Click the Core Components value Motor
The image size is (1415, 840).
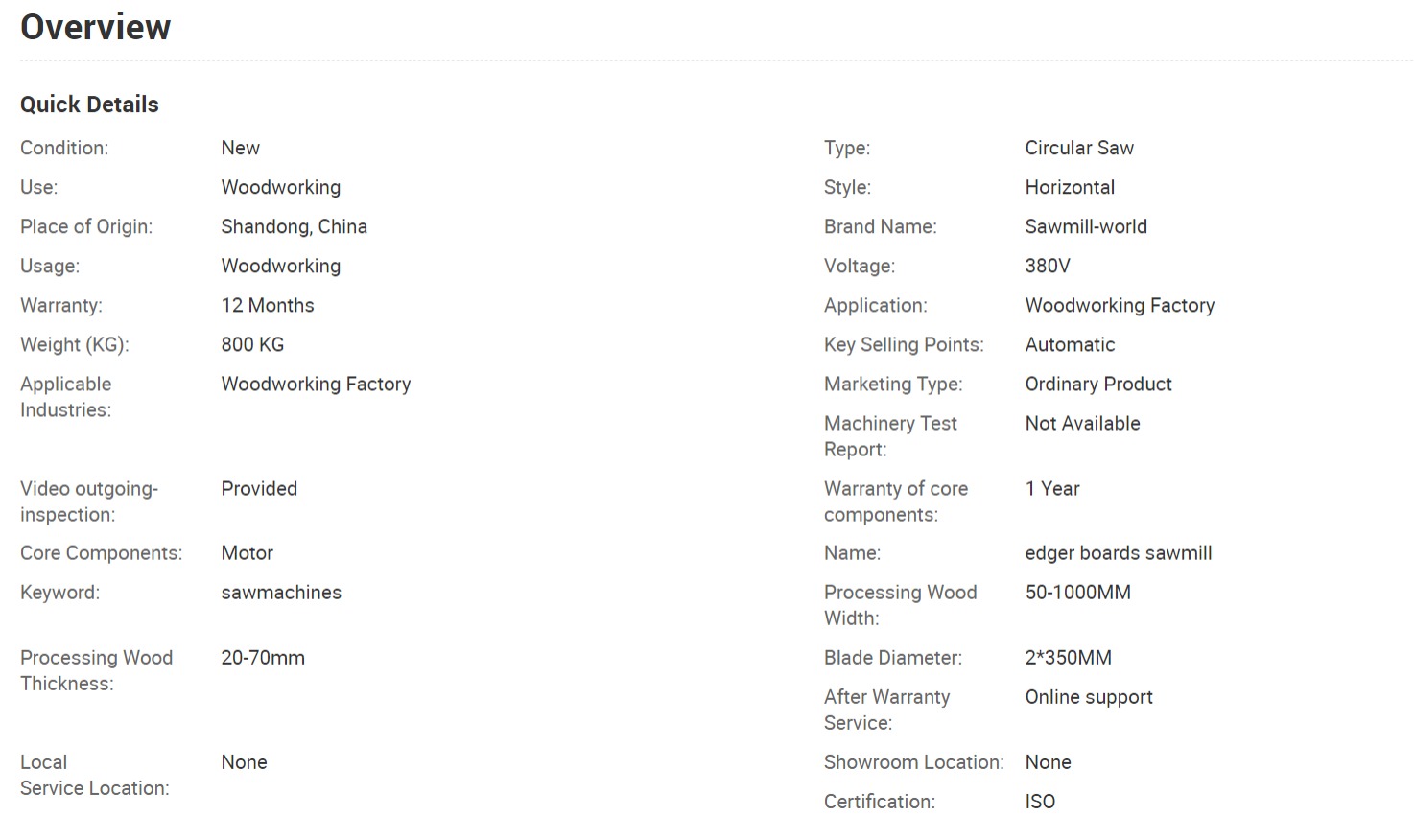click(x=247, y=553)
